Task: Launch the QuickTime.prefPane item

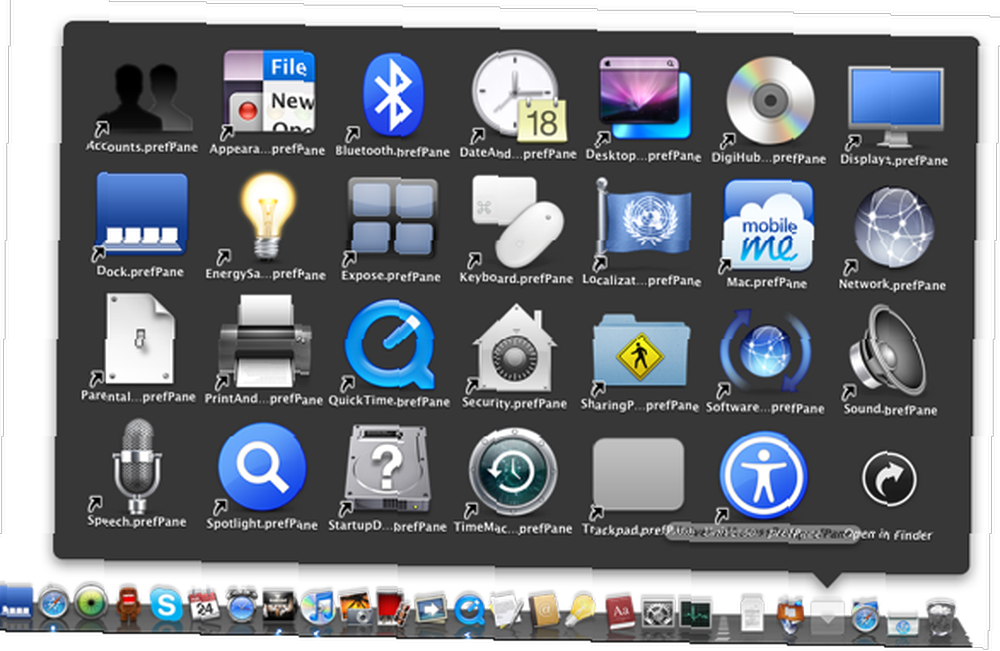Action: [x=390, y=345]
